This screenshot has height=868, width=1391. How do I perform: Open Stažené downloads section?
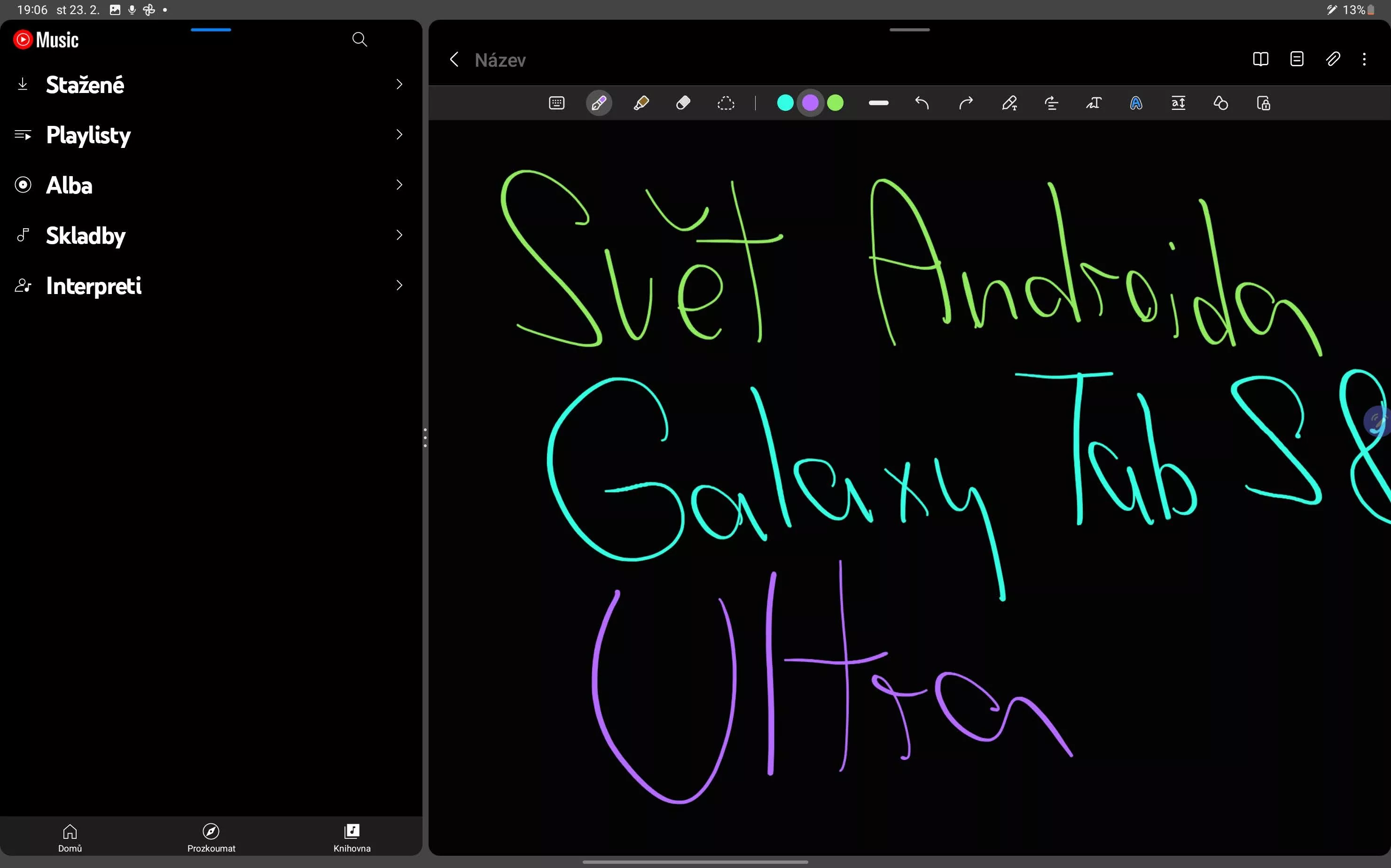coord(211,85)
